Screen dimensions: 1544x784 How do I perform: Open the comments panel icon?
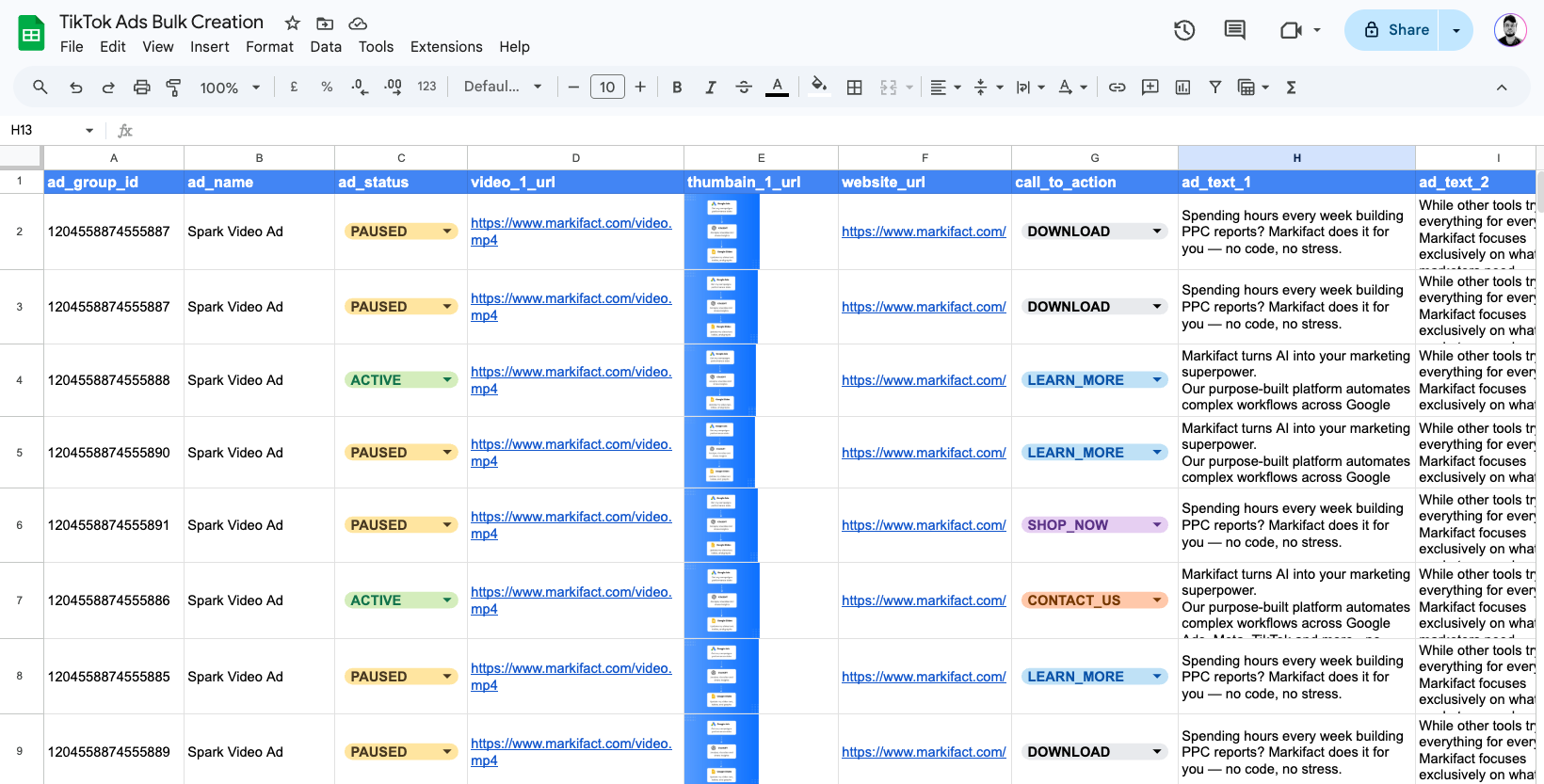[1234, 30]
